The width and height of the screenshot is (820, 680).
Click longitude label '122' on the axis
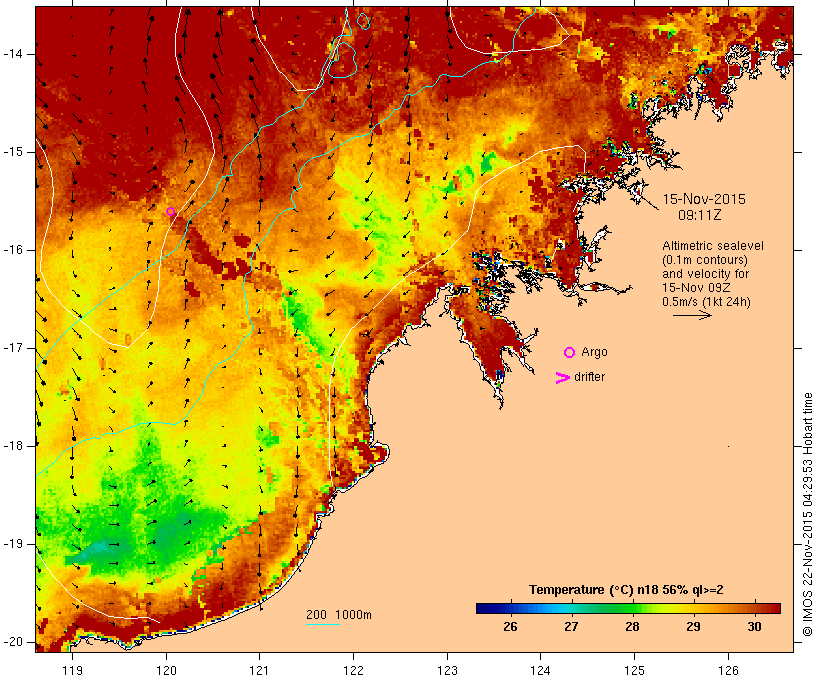pos(354,671)
